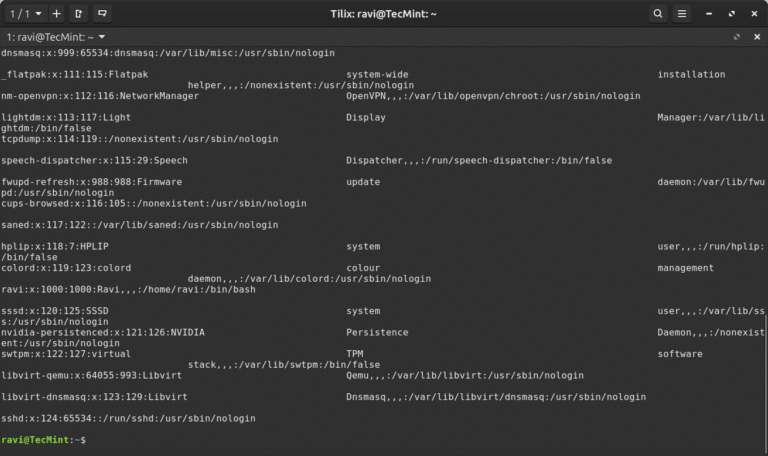Click helper,,,:/nonexistent text

coord(301,85)
